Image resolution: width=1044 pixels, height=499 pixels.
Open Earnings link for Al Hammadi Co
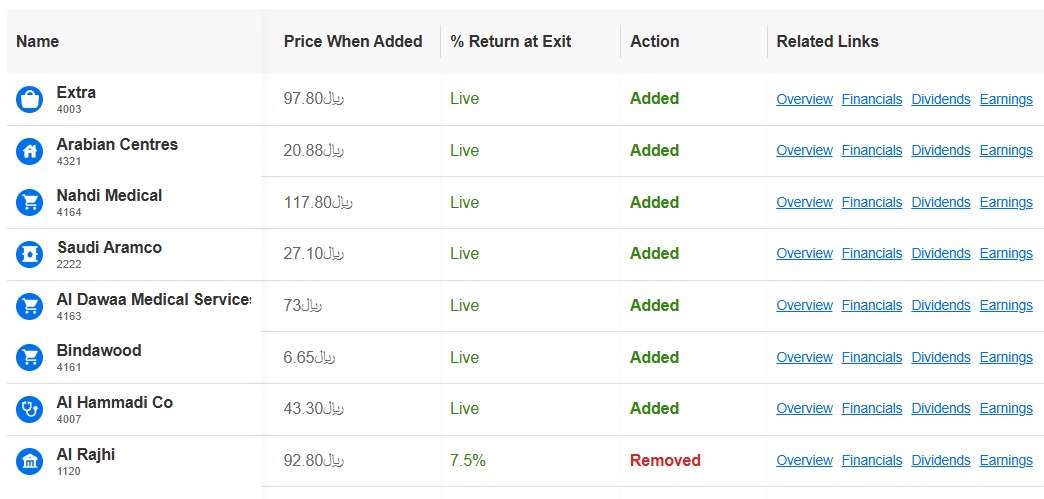point(1006,408)
